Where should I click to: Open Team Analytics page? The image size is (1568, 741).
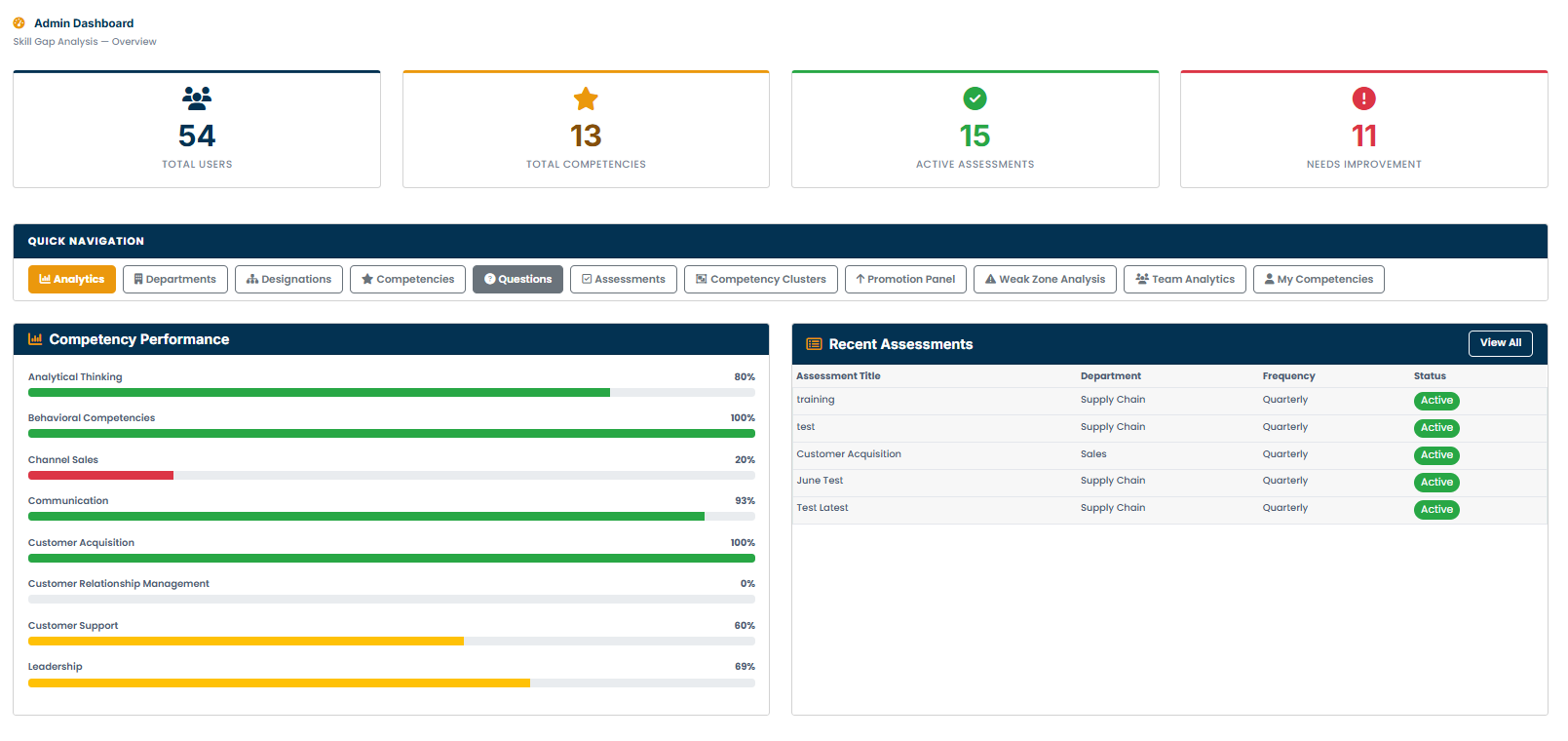coord(1185,279)
